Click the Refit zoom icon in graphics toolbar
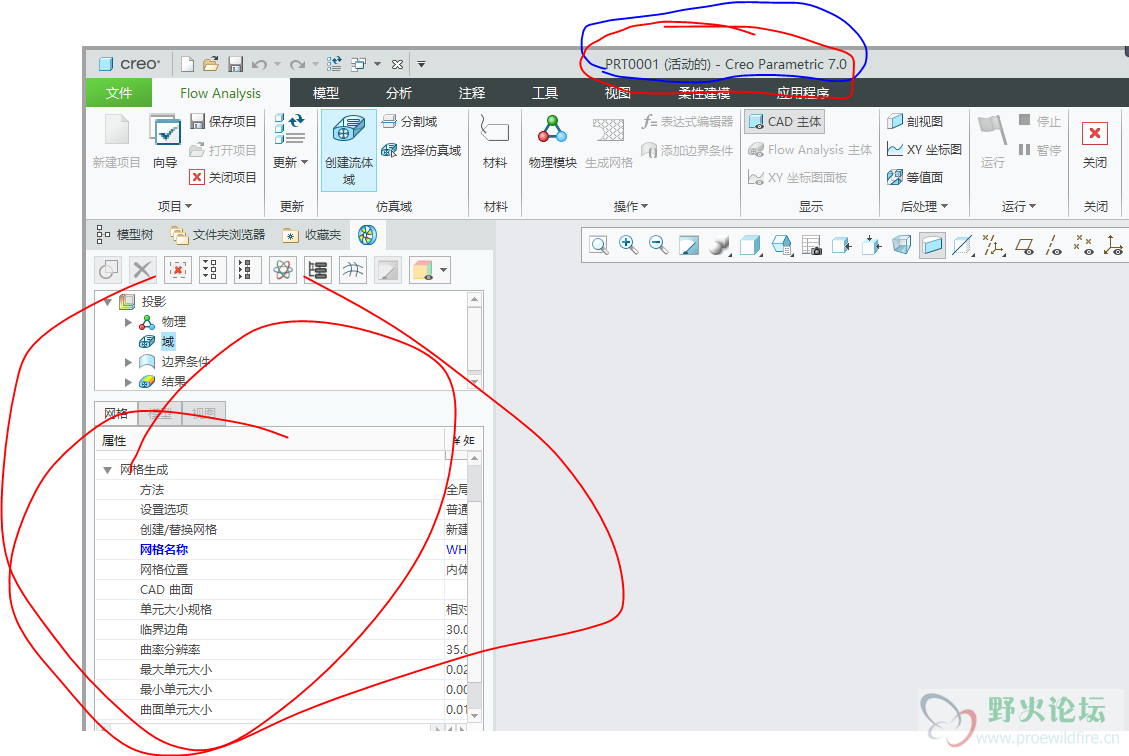Image resolution: width=1129 pixels, height=756 pixels. click(598, 246)
